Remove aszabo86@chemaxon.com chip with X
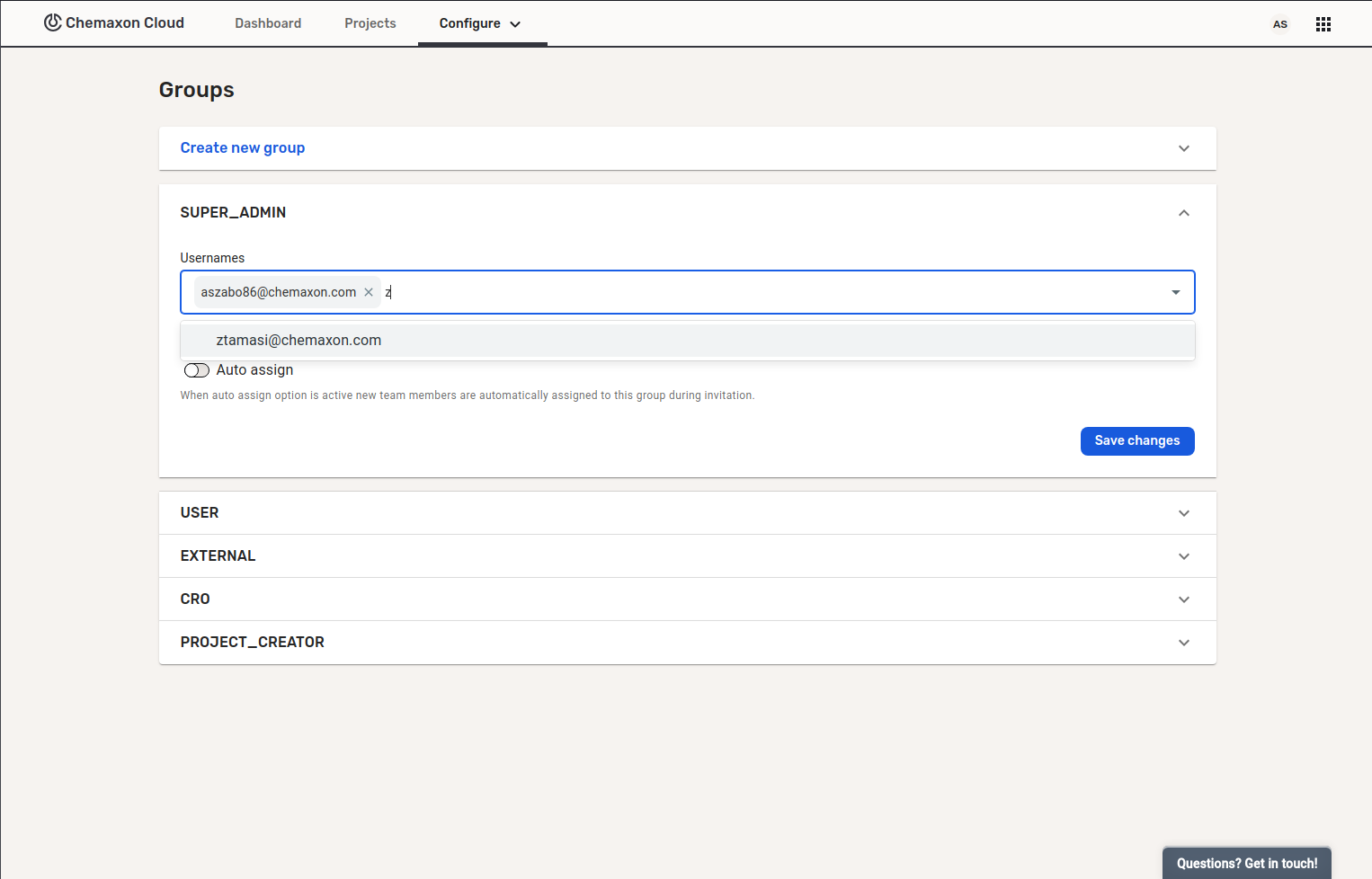Viewport: 1372px width, 879px height. tap(369, 292)
